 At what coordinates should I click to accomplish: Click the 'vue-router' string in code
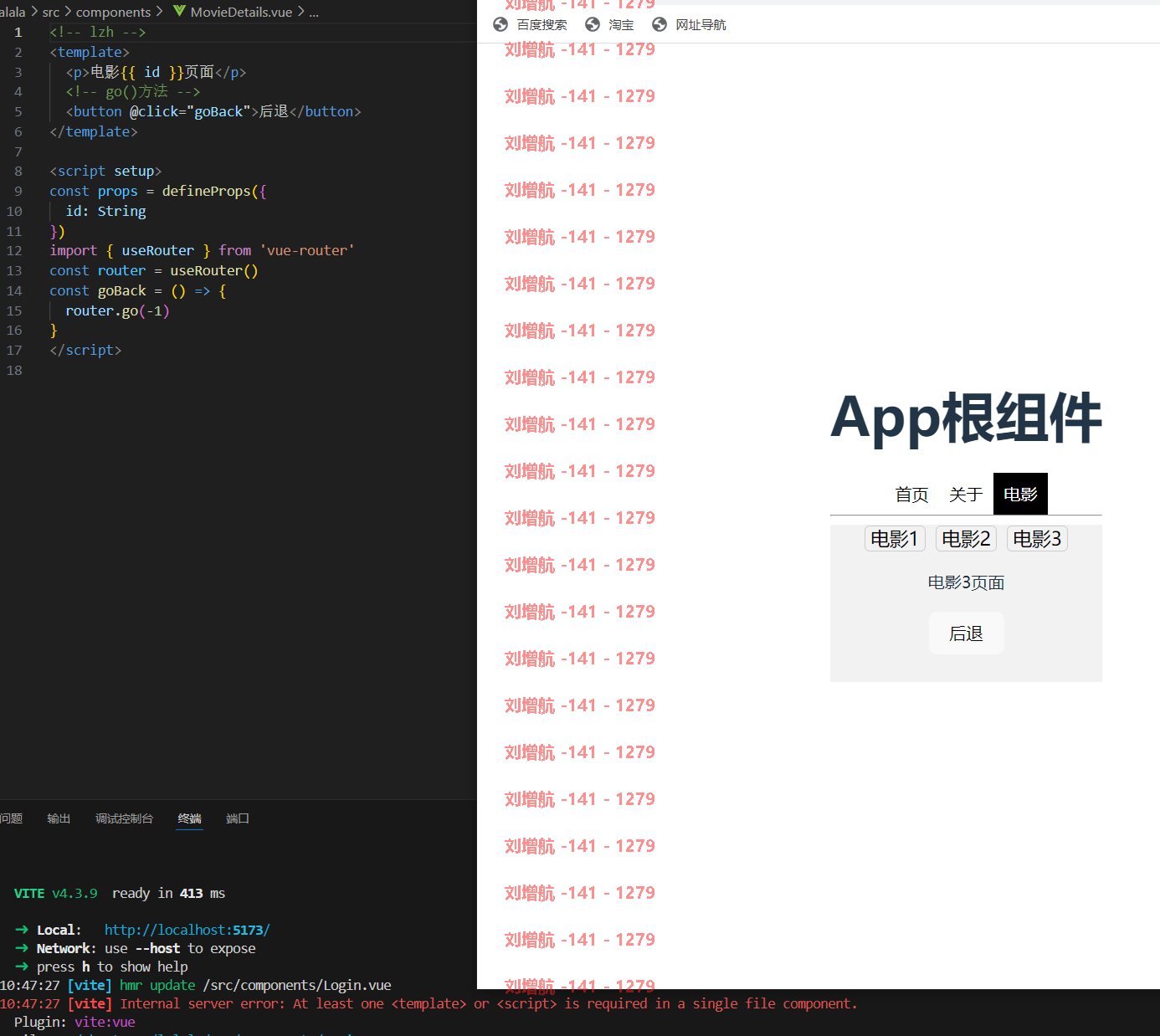306,250
